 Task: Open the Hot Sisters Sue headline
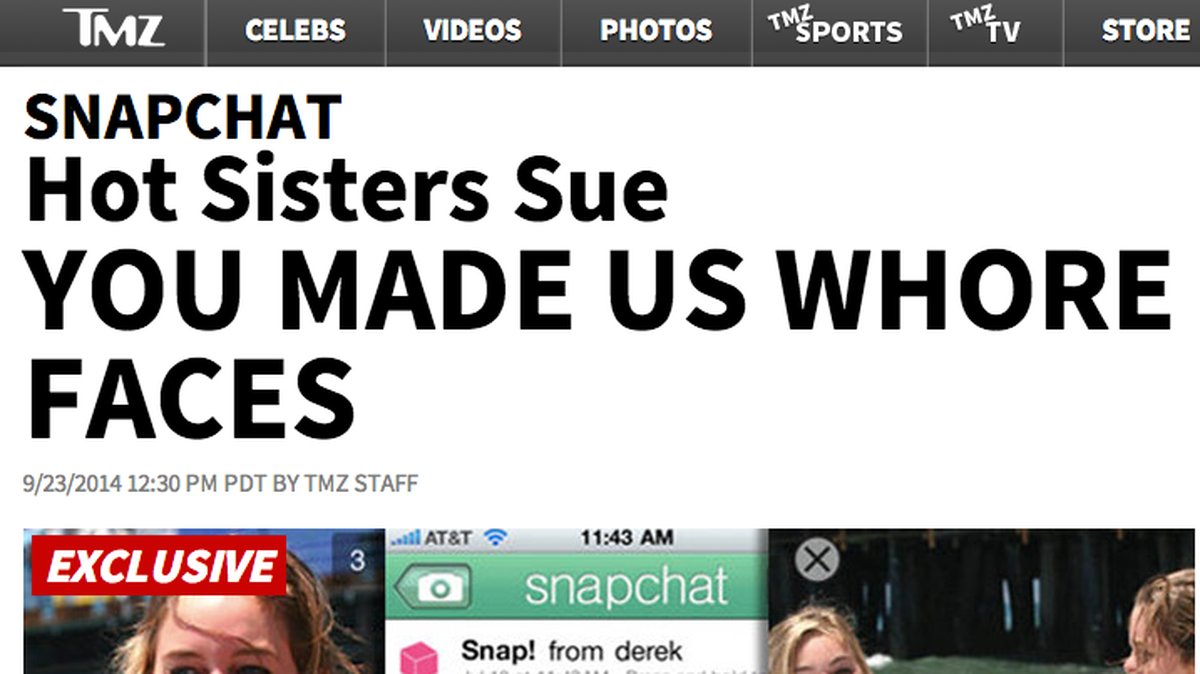346,190
